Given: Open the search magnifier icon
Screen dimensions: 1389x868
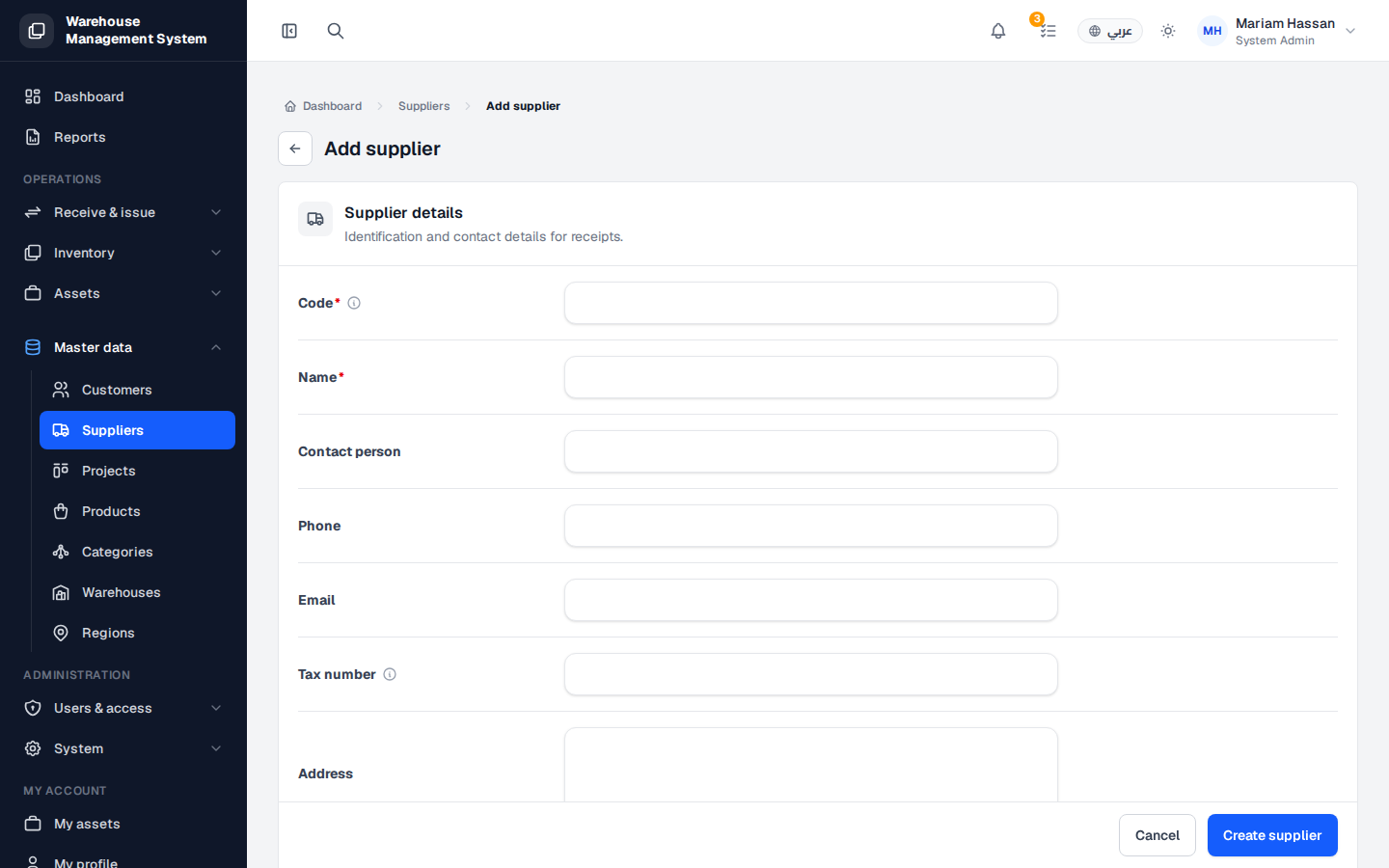Looking at the screenshot, I should pos(336,31).
